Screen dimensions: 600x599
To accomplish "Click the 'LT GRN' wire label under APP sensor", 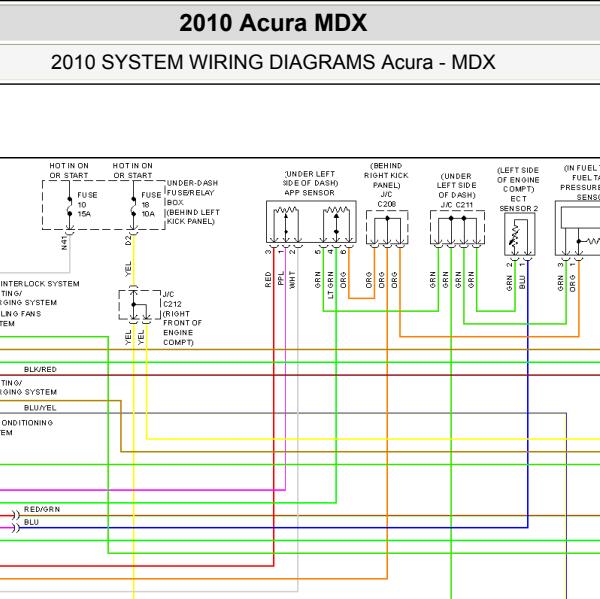I will click(x=331, y=285).
